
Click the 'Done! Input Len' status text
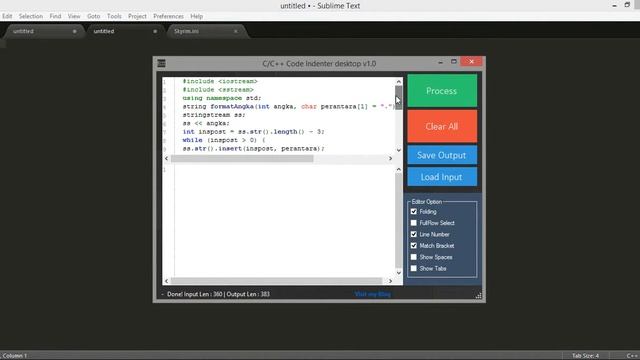[218, 294]
